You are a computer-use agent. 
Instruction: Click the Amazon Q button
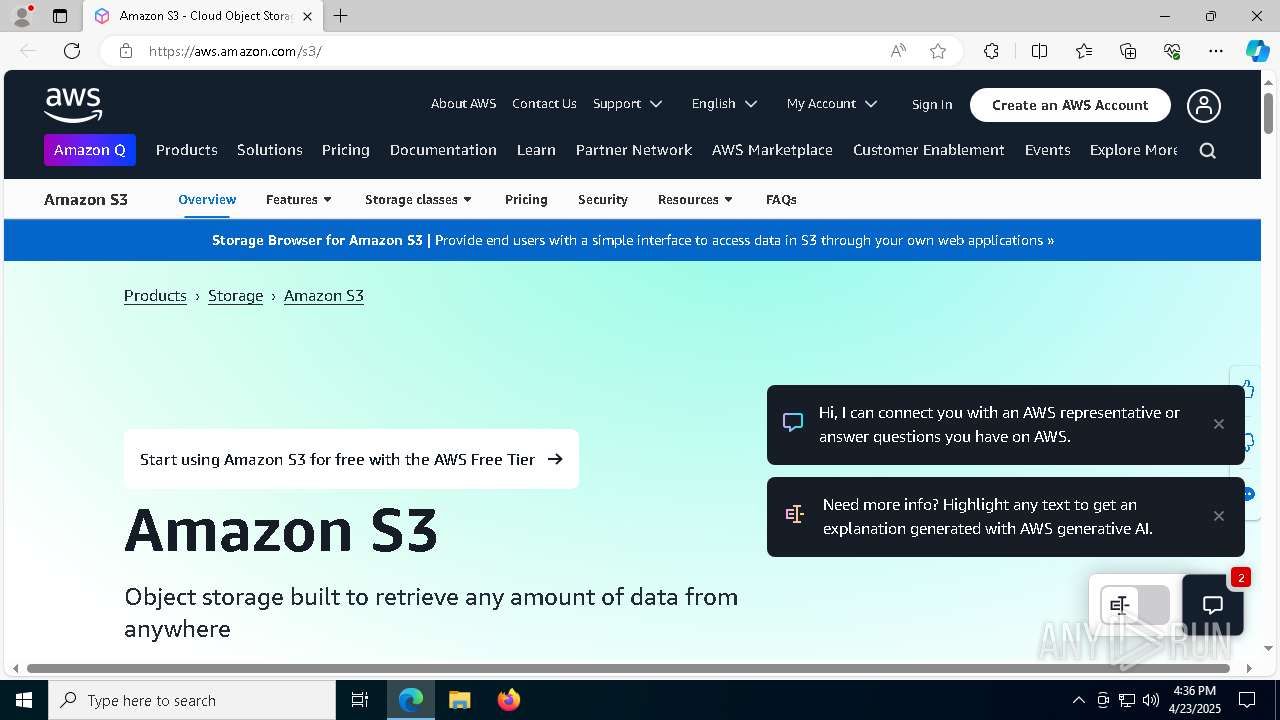click(90, 150)
